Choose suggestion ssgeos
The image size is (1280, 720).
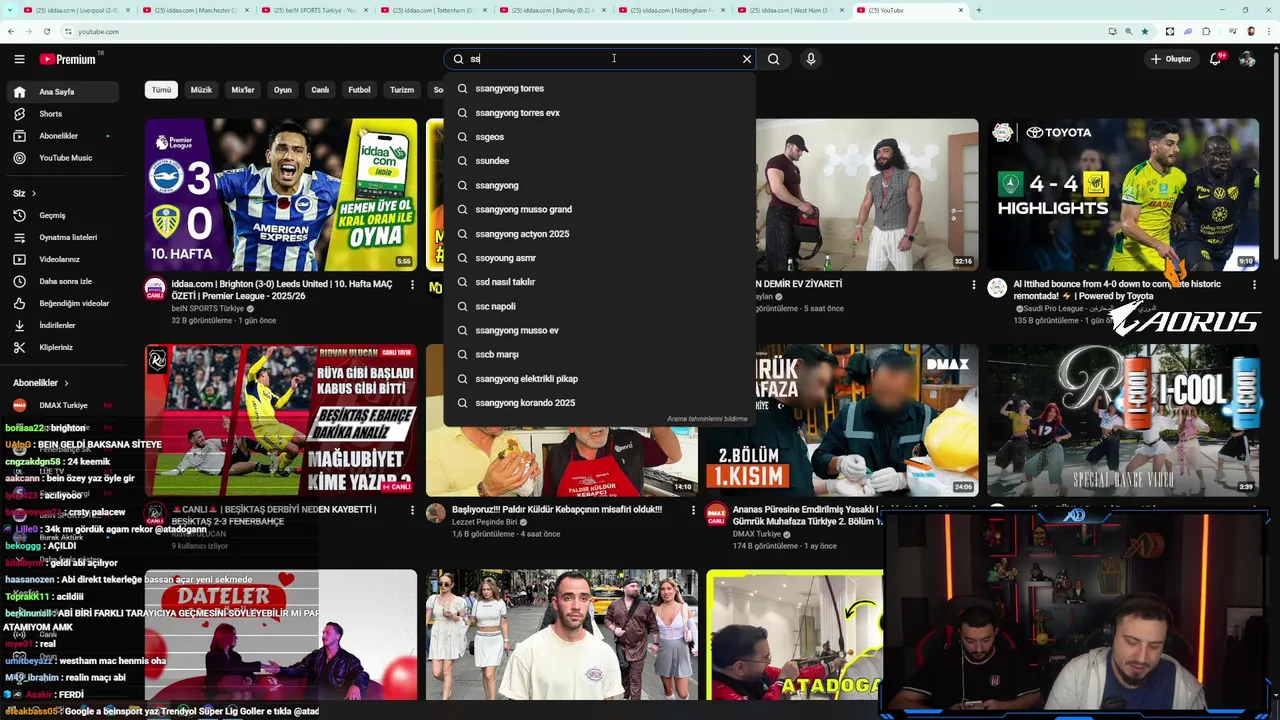(x=600, y=137)
